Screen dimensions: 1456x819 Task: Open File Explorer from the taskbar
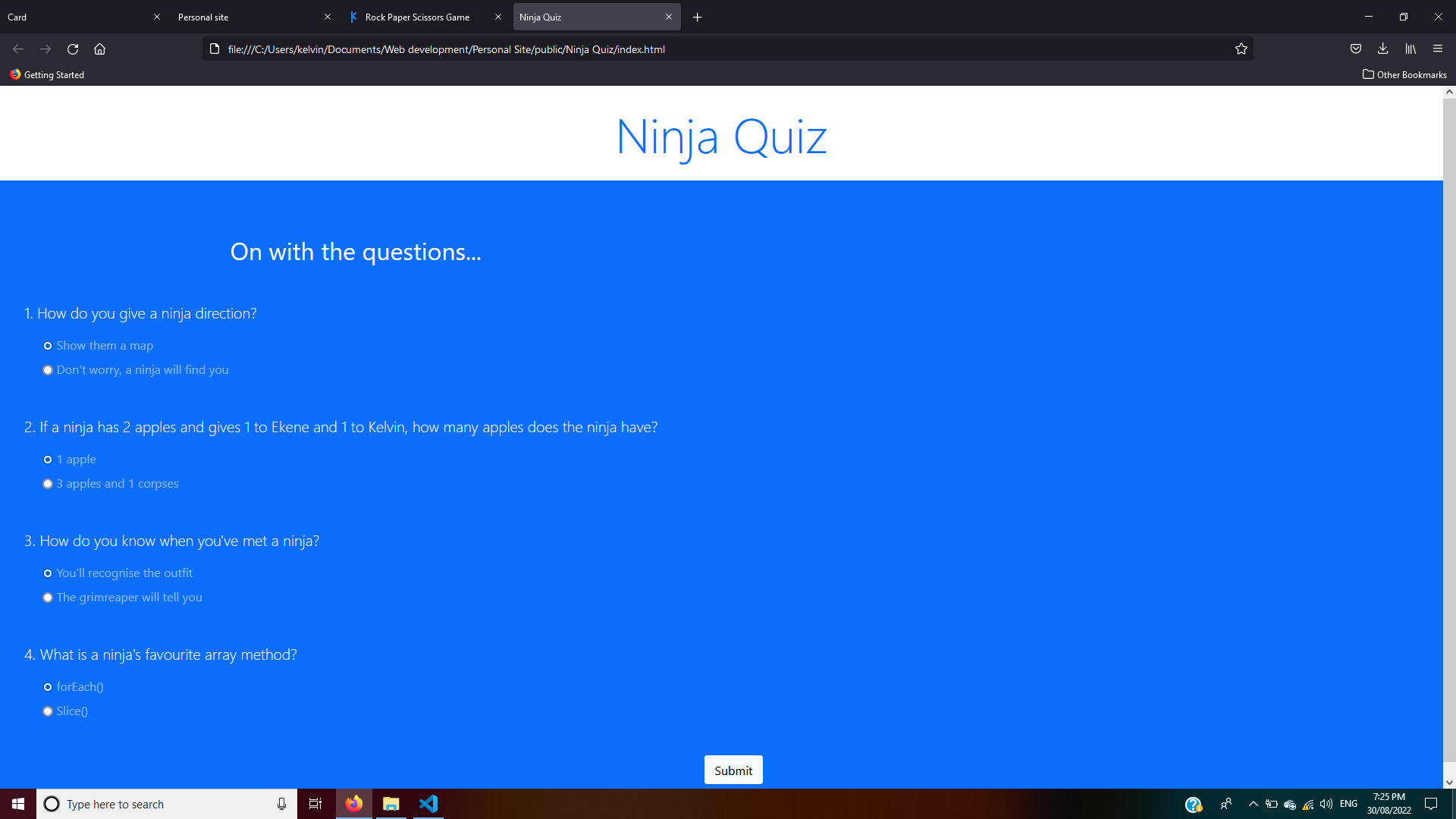391,804
